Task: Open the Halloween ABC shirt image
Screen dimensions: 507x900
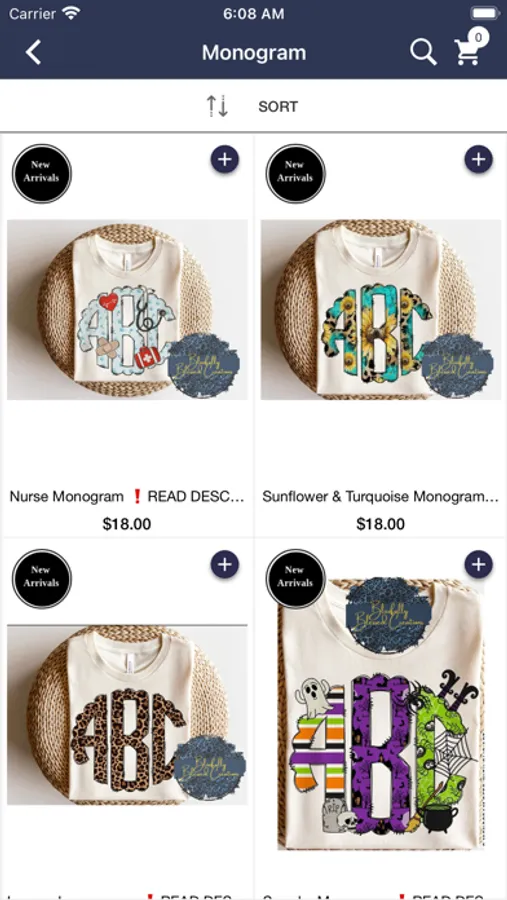Action: (x=381, y=715)
